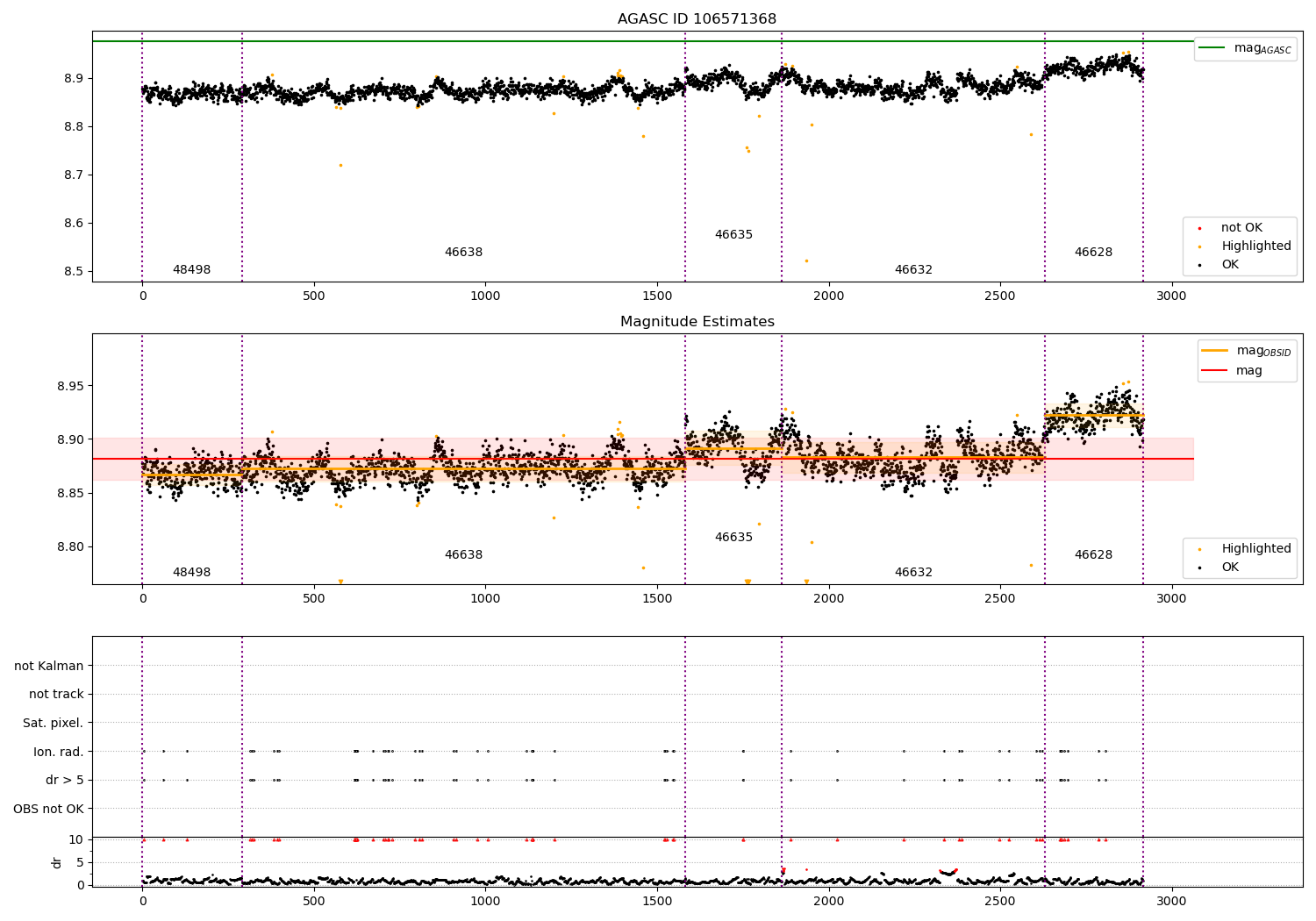
Task: Click the "not OK" legend entry in the top plot
Action: tap(1241, 228)
